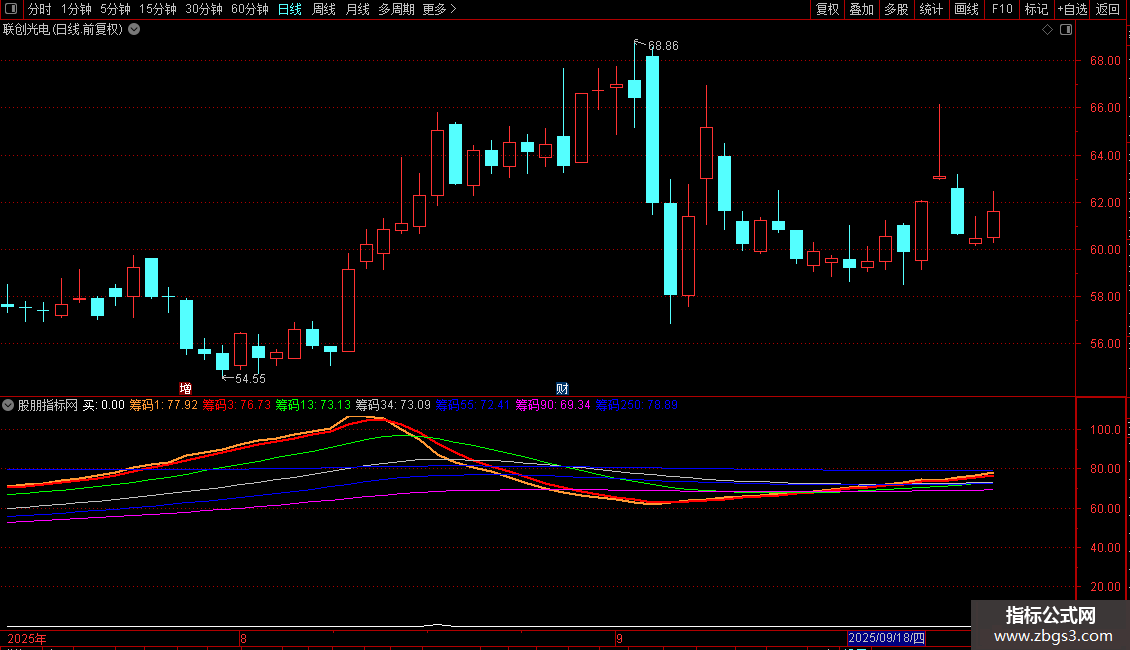This screenshot has height=650, width=1130.
Task: Select the 筹码3 indicator value label
Action: coord(237,405)
